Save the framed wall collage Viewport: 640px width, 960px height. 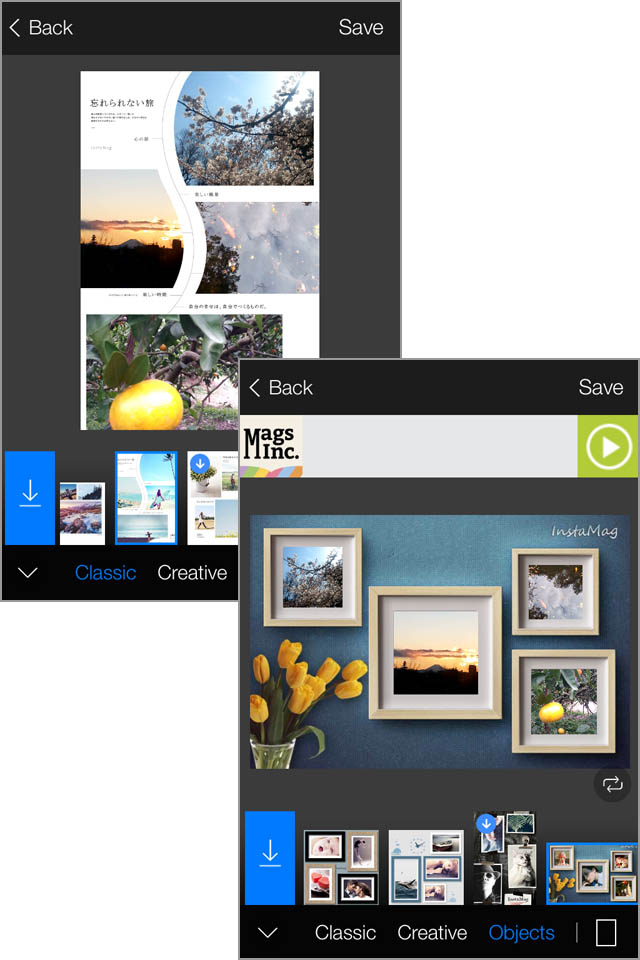click(600, 388)
